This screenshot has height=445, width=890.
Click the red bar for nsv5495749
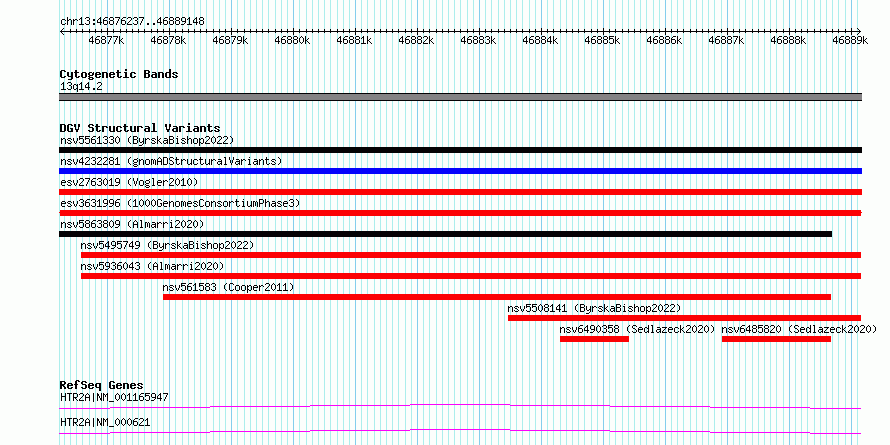point(471,255)
